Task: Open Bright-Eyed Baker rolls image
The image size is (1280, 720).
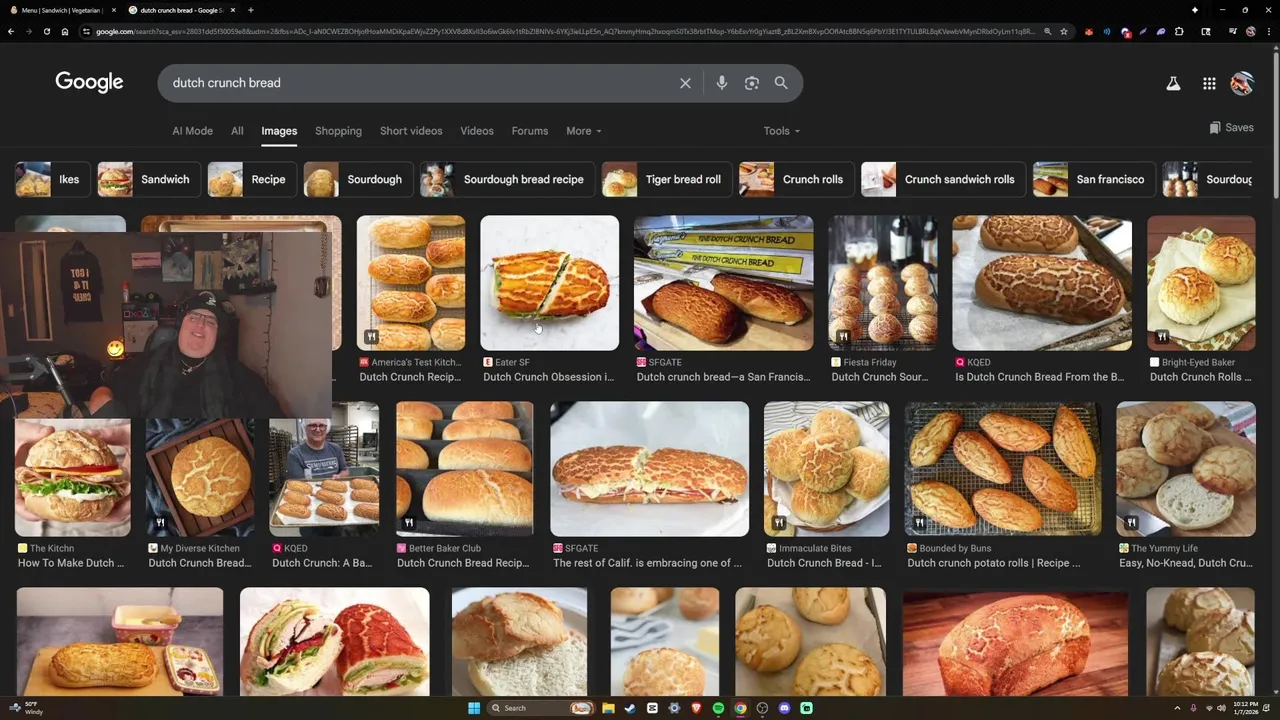Action: (x=1201, y=283)
